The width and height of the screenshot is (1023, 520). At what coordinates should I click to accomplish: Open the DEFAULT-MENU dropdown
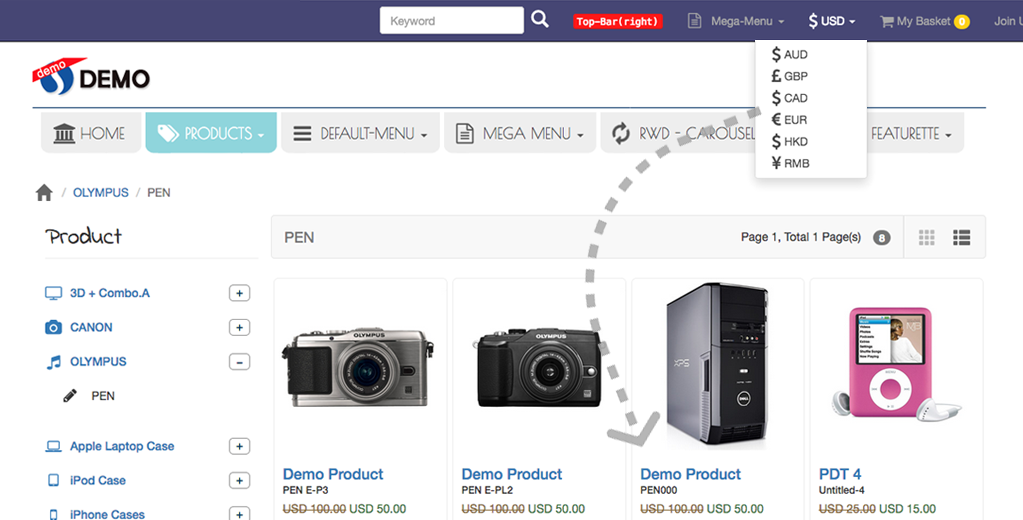360,132
